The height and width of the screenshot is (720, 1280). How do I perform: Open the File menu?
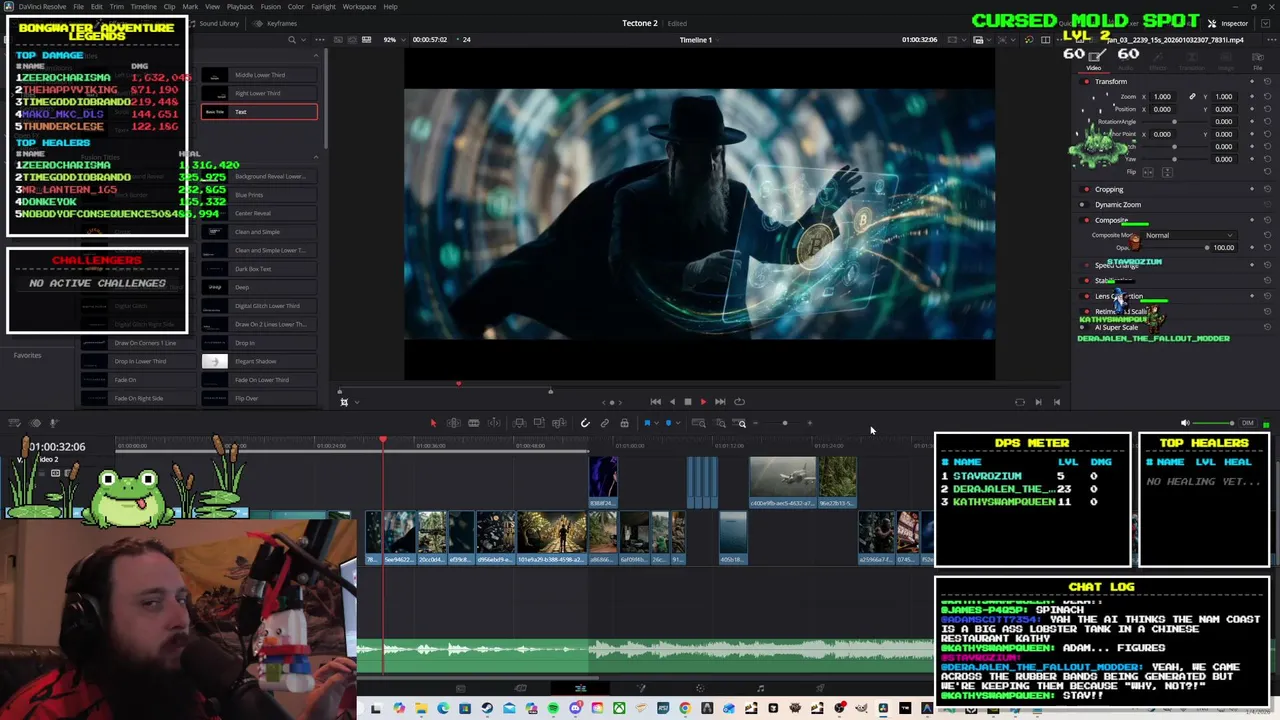click(x=78, y=7)
